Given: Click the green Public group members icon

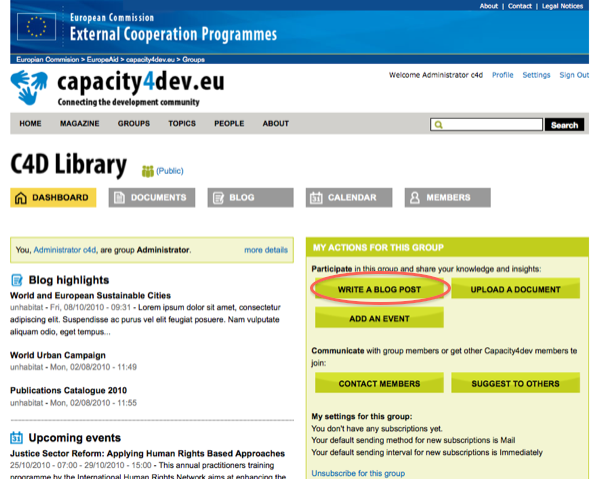Looking at the screenshot, I should (148, 171).
